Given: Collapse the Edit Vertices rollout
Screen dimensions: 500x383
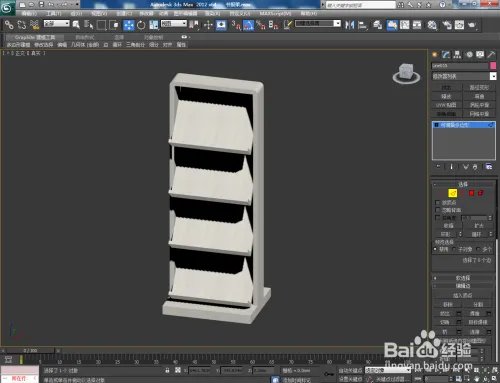Looking at the screenshot, I should pyautogui.click(x=463, y=286).
